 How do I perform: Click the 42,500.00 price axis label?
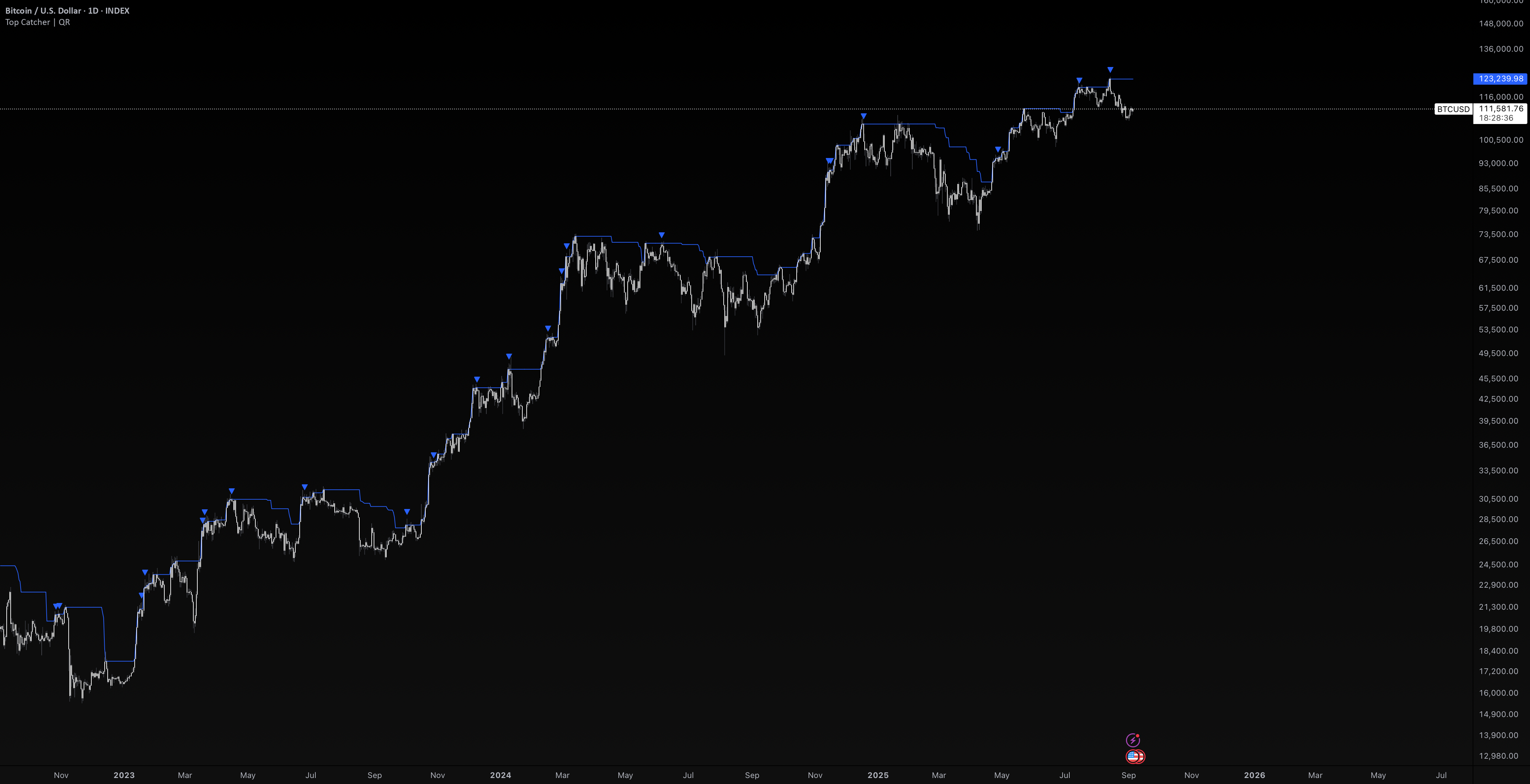click(1499, 399)
